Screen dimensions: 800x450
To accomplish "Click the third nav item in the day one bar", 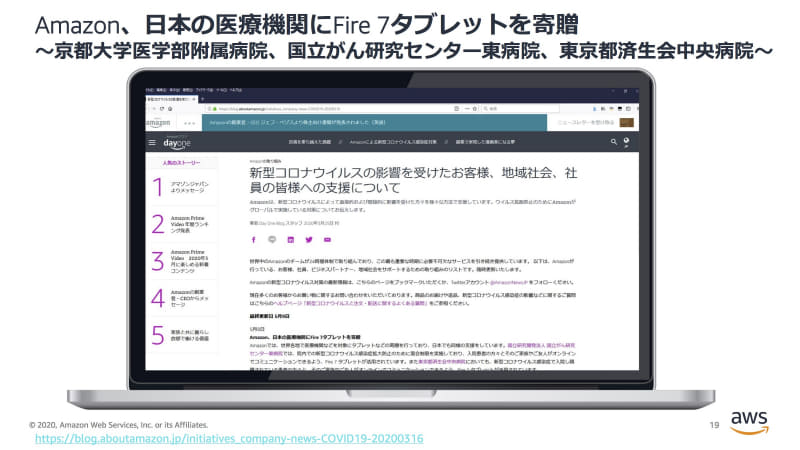I will click(485, 142).
